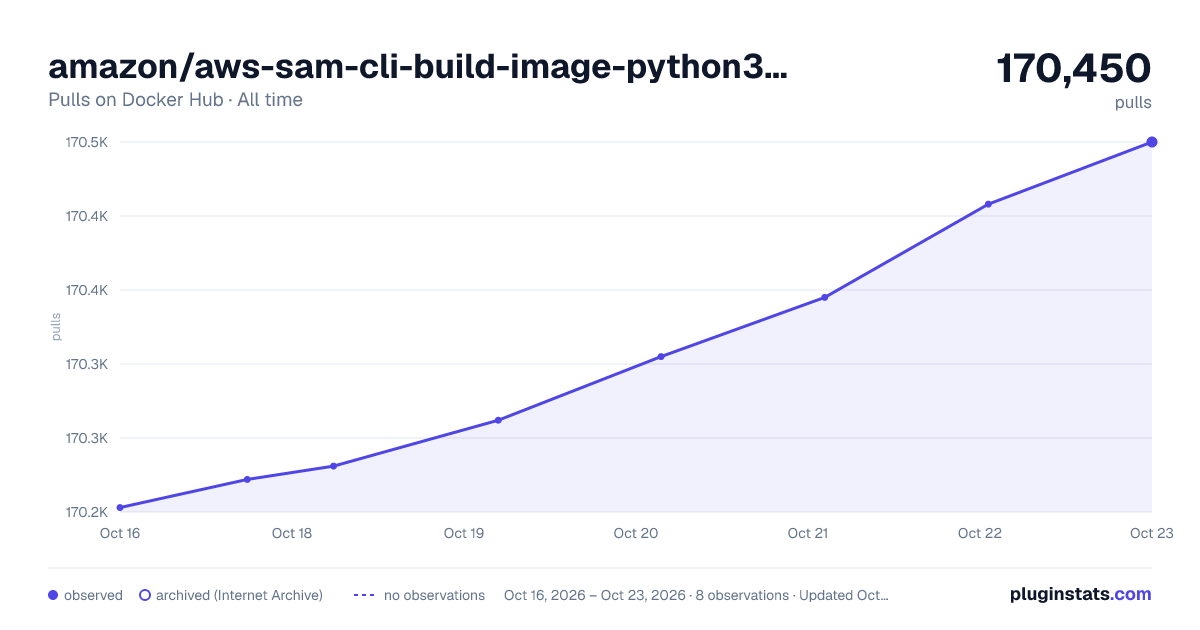Select the first data point at Oct 16
1200x630 pixels.
point(120,508)
